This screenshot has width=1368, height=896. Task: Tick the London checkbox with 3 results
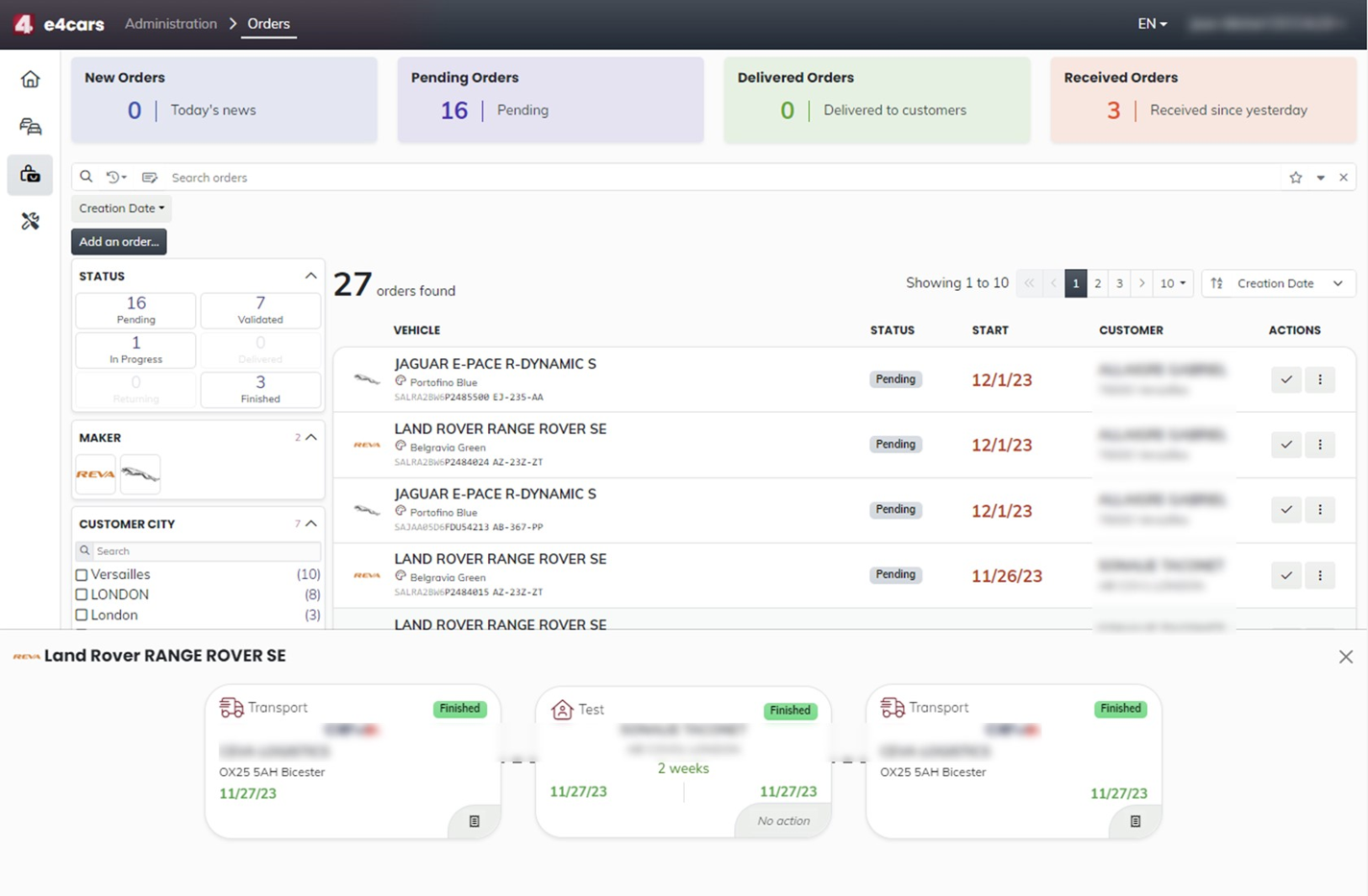pyautogui.click(x=82, y=616)
